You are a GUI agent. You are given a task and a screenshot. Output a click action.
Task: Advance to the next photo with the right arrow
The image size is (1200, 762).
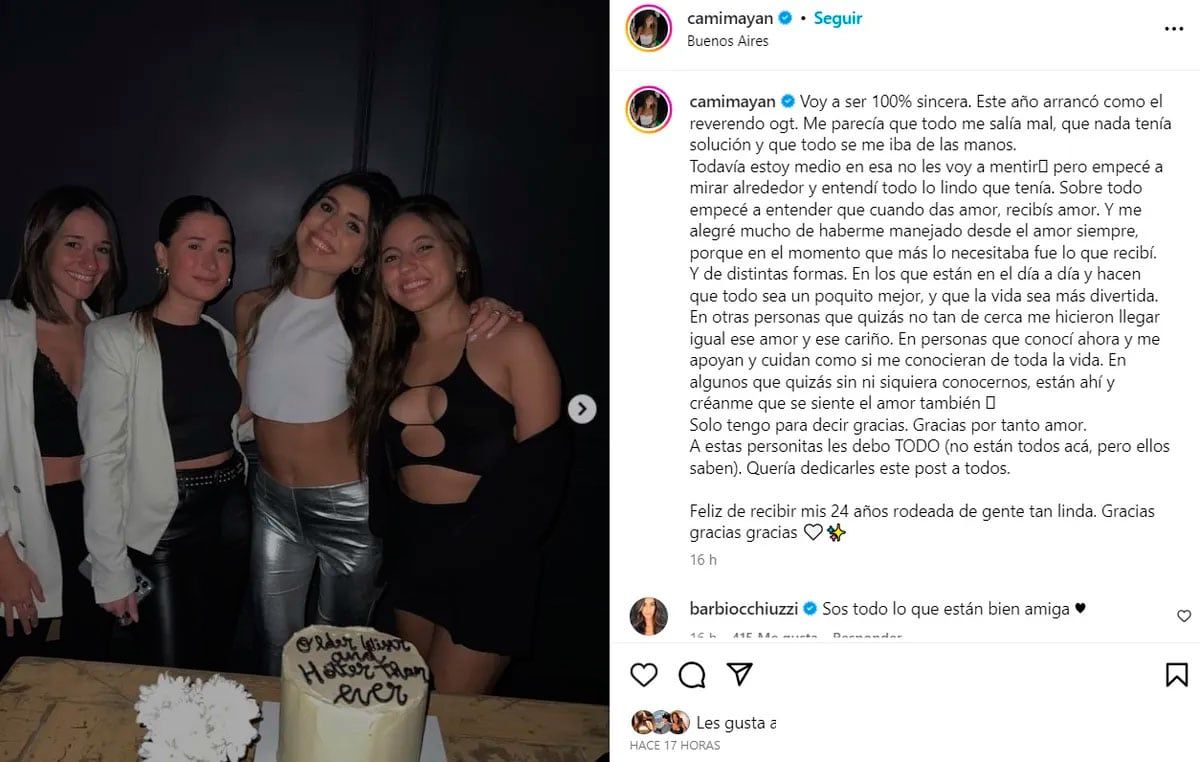pos(581,408)
